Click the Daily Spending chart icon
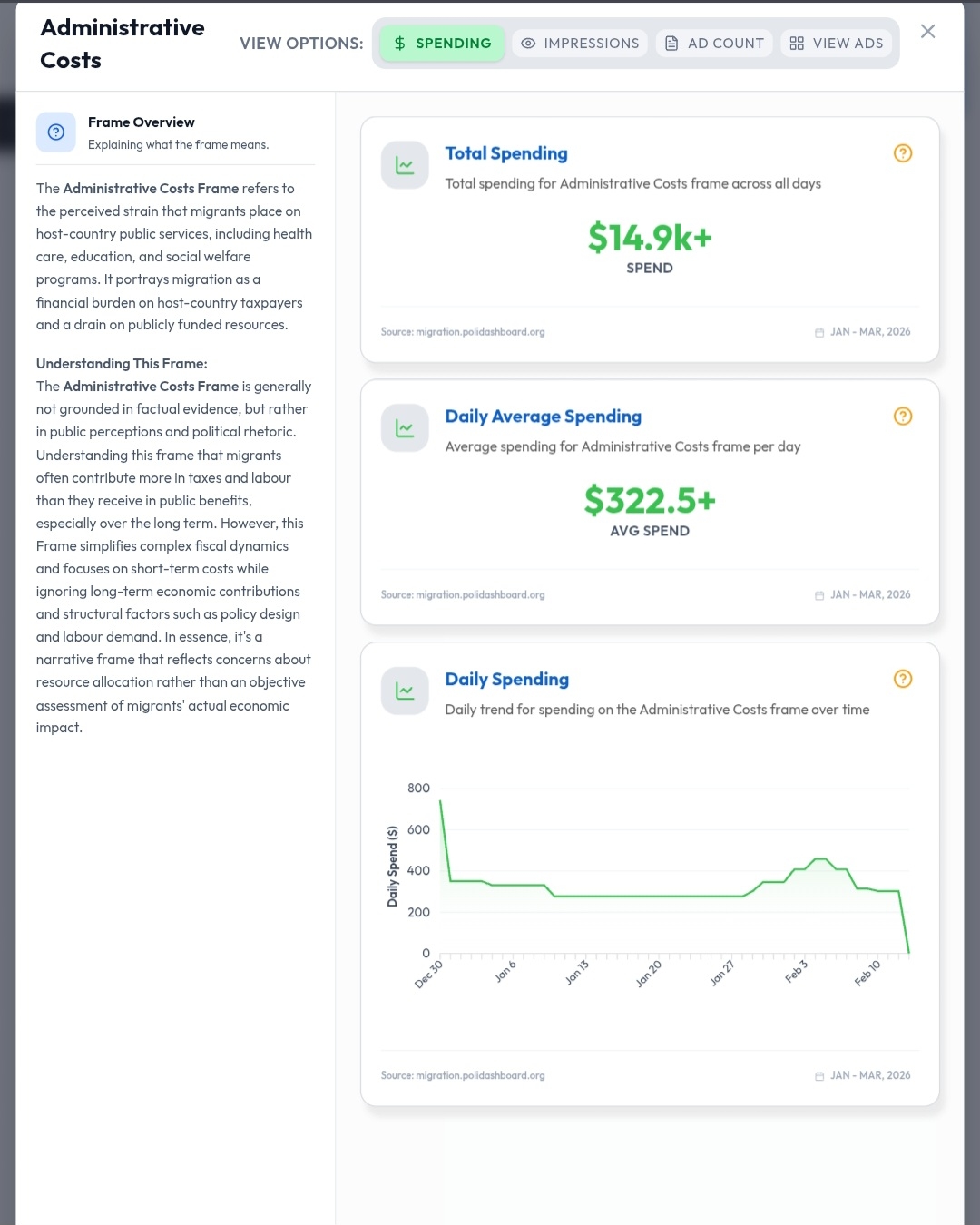This screenshot has height=1225, width=980. 405,691
